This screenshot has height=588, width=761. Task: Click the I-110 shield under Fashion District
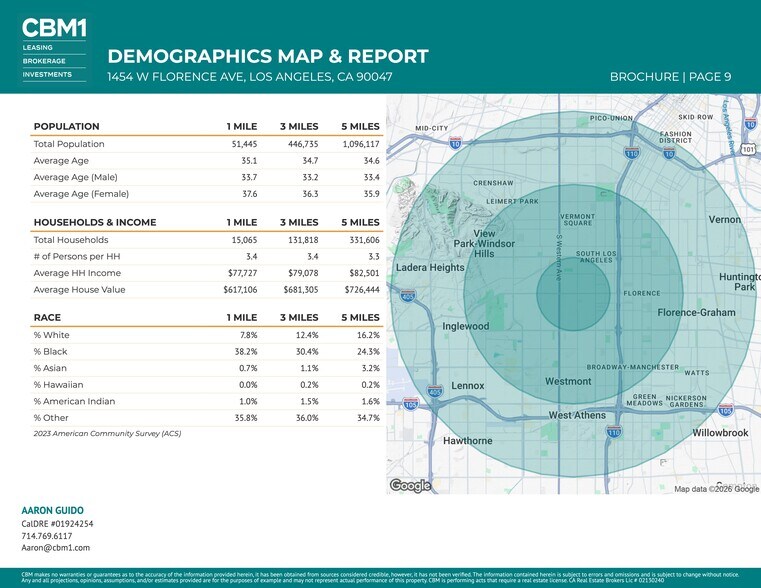click(631, 153)
